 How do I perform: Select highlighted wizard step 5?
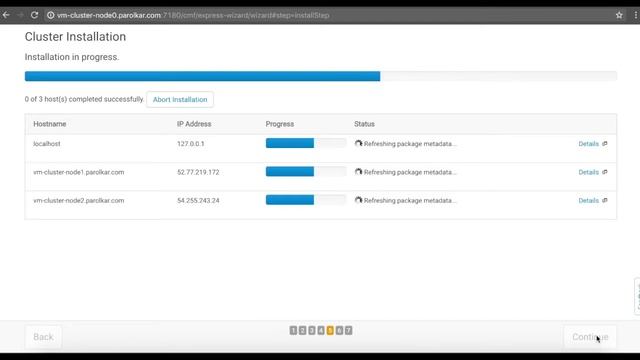[x=330, y=330]
